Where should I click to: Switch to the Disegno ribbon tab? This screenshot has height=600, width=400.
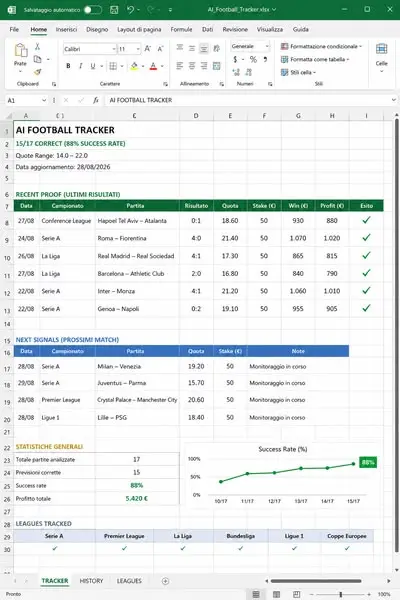pos(97,29)
